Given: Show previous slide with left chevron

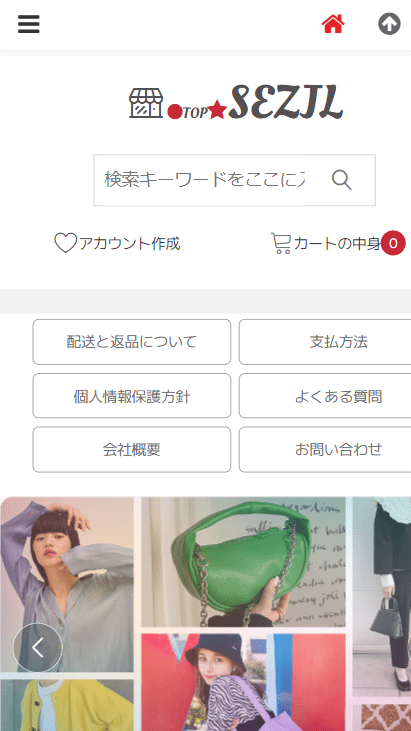Looking at the screenshot, I should pos(38,648).
